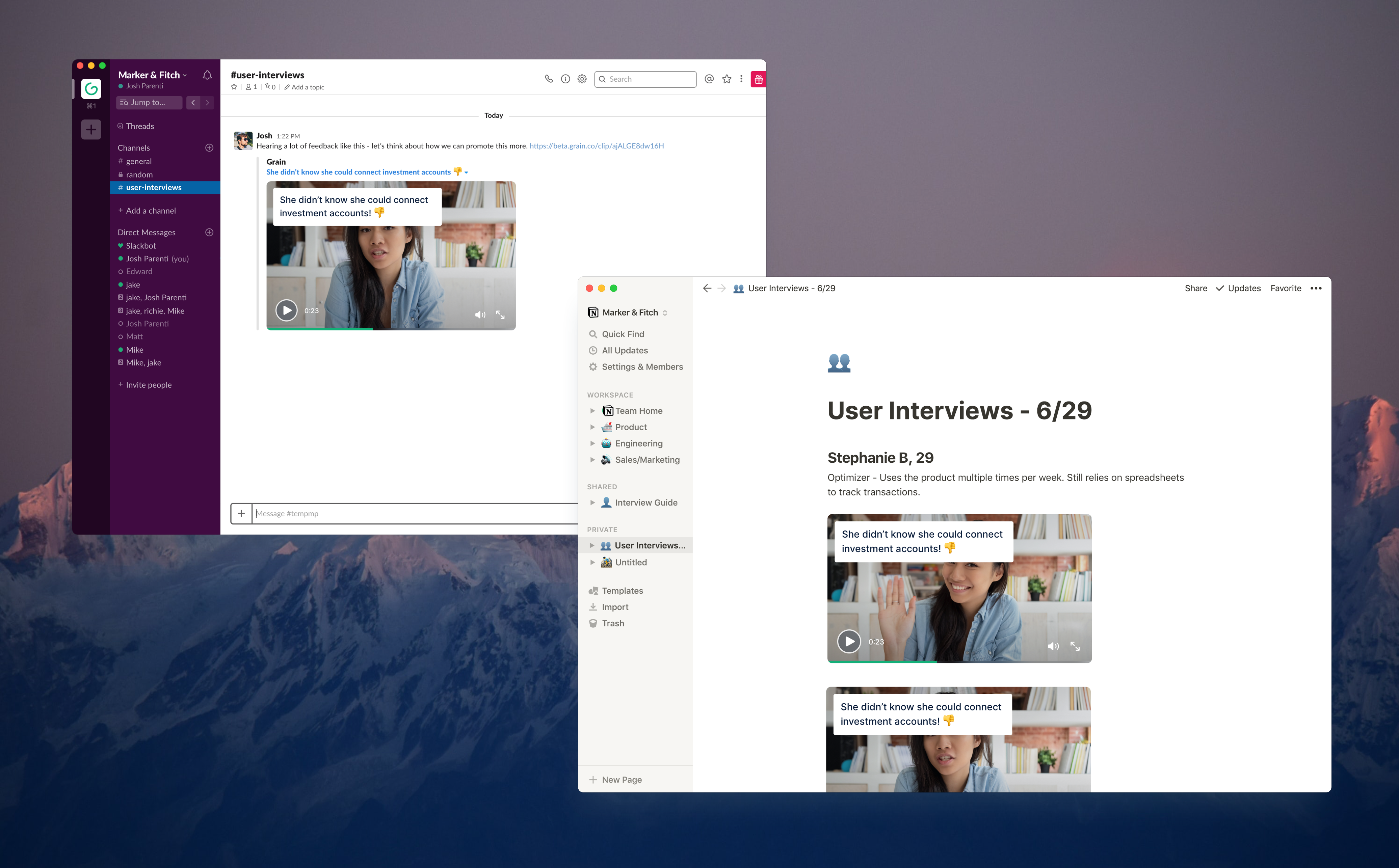Select the random channel
This screenshot has height=868, width=1399.
tap(139, 174)
